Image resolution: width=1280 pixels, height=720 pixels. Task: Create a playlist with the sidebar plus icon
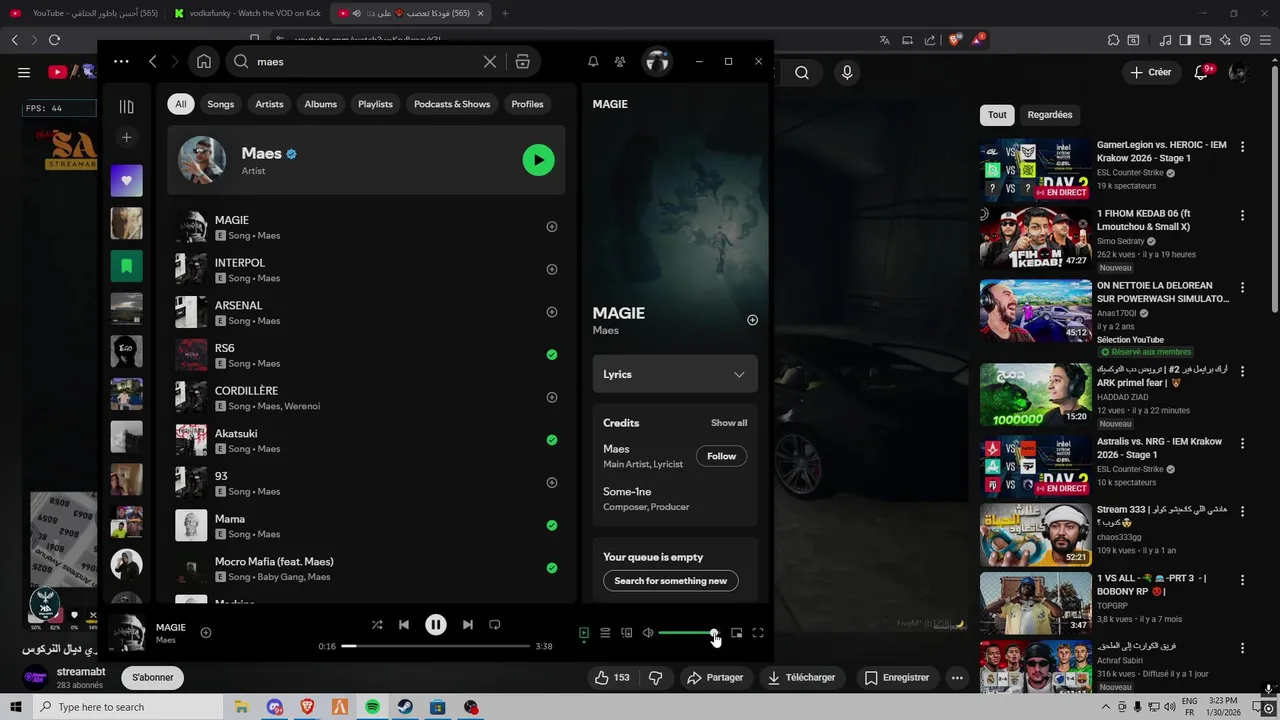(x=126, y=137)
